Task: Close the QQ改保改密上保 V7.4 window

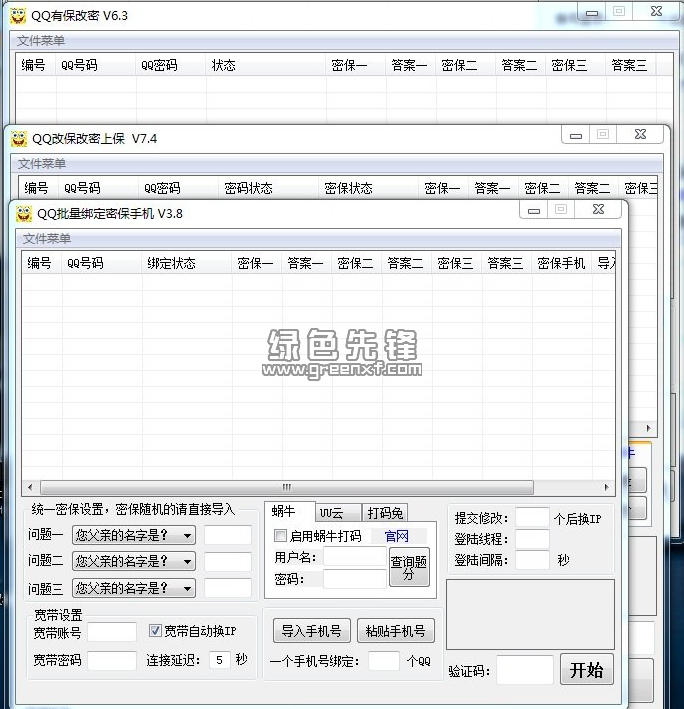Action: [x=640, y=134]
